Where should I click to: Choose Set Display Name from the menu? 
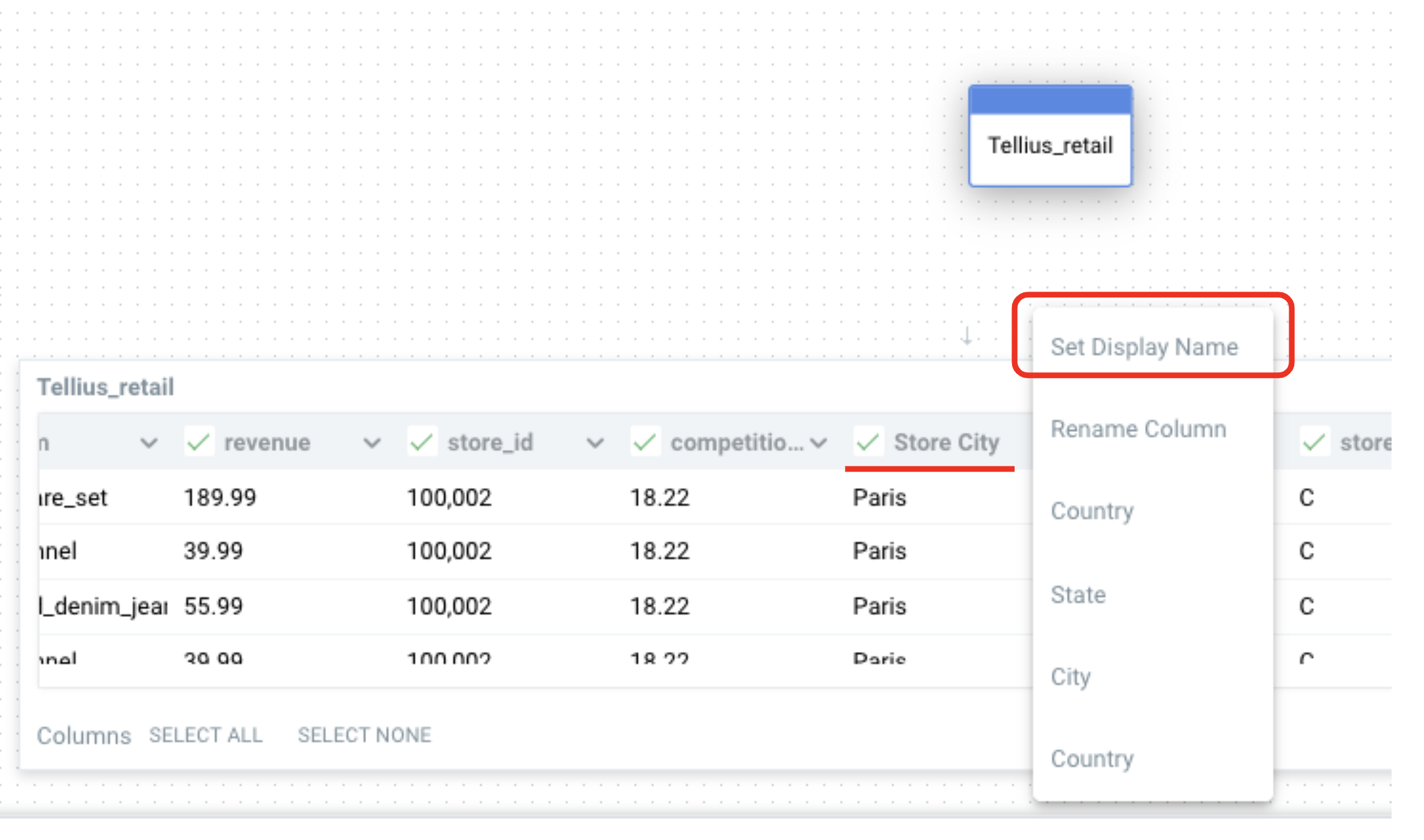(1144, 347)
